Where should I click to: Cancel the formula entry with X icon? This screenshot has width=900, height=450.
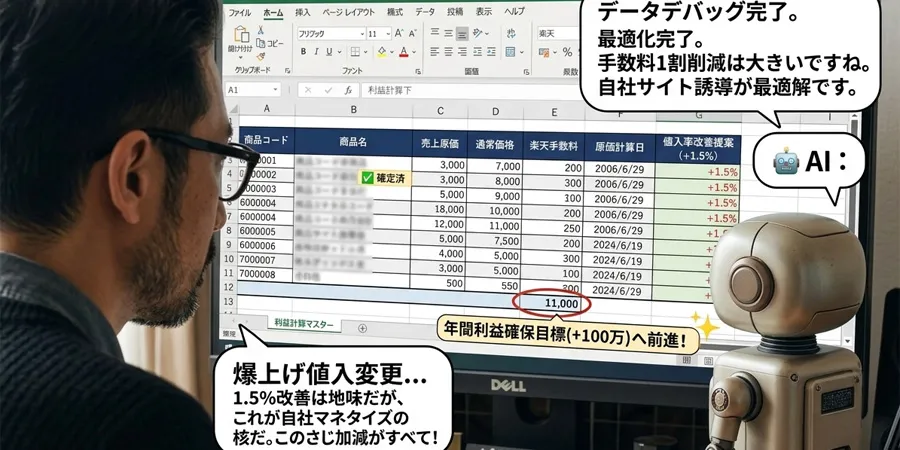pos(308,90)
